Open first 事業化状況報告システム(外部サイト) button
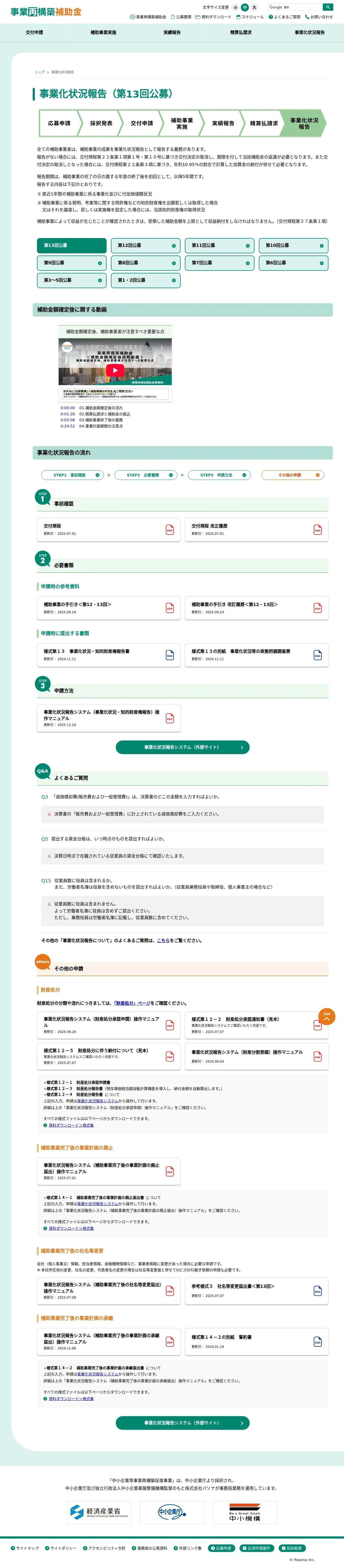344x1568 pixels. (183, 747)
